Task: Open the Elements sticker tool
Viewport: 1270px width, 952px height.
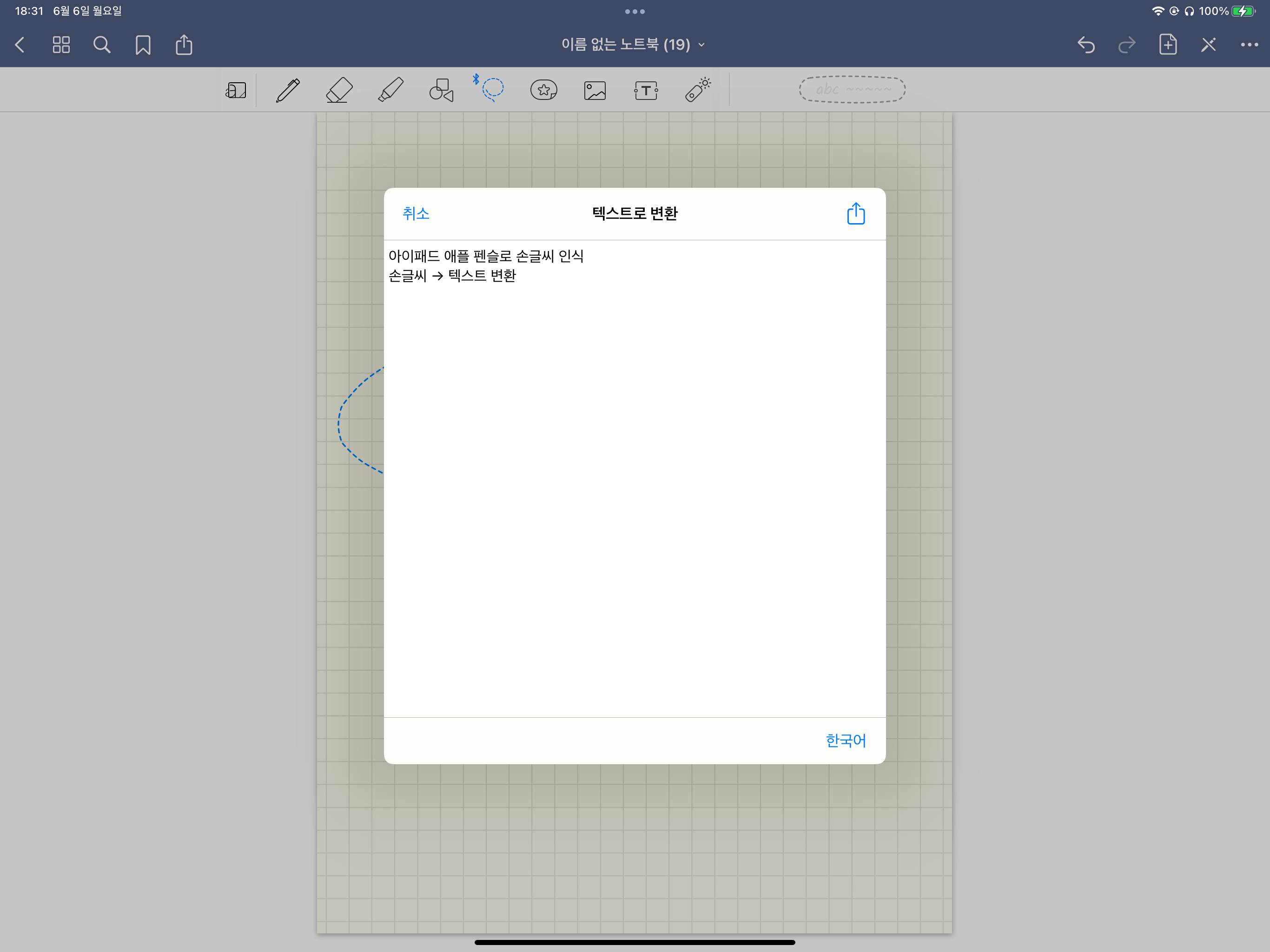Action: 544,90
